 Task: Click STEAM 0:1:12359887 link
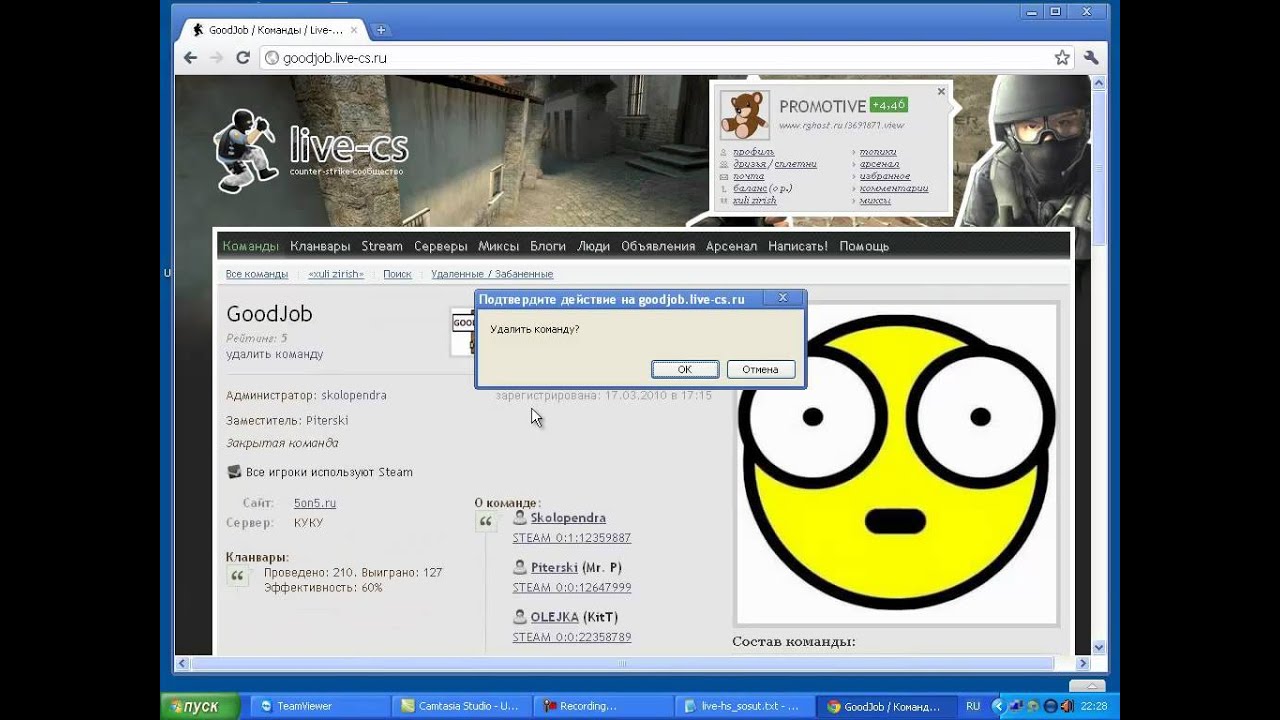(572, 538)
